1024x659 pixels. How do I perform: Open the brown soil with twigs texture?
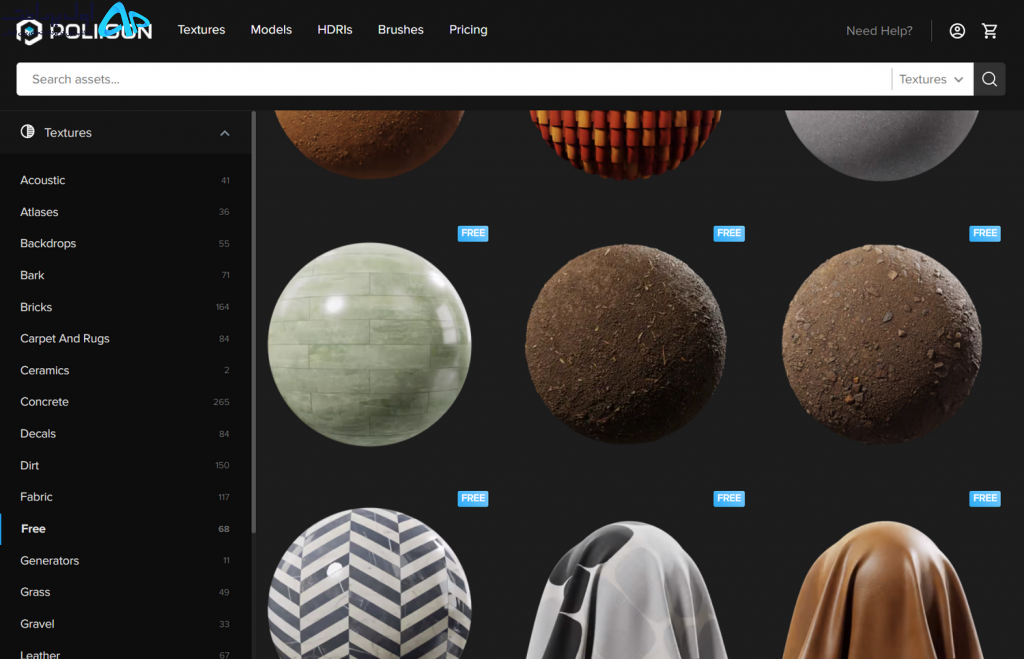[626, 344]
